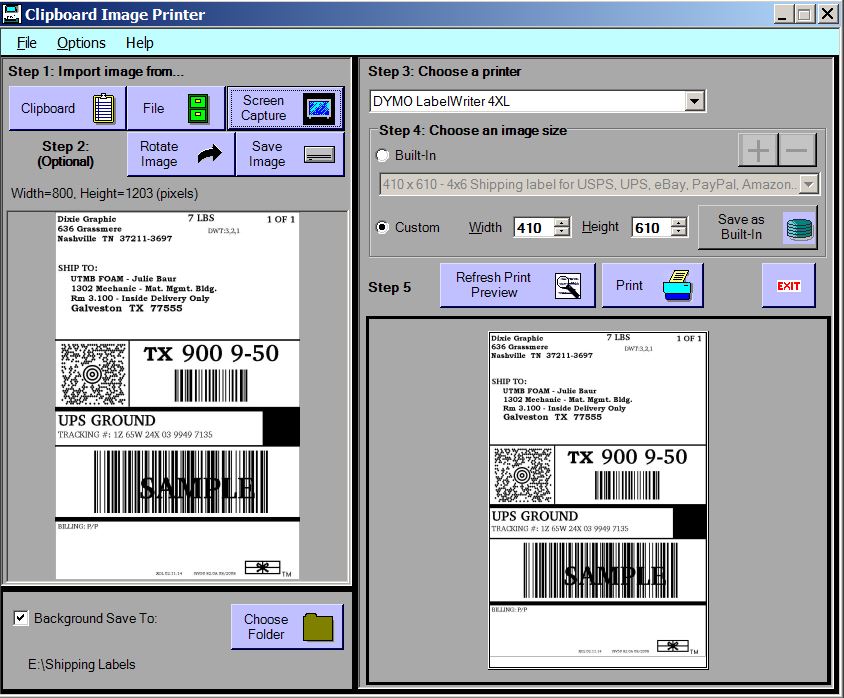Click the clipboard icon to import from clipboard
The image size is (844, 698).
[x=104, y=109]
